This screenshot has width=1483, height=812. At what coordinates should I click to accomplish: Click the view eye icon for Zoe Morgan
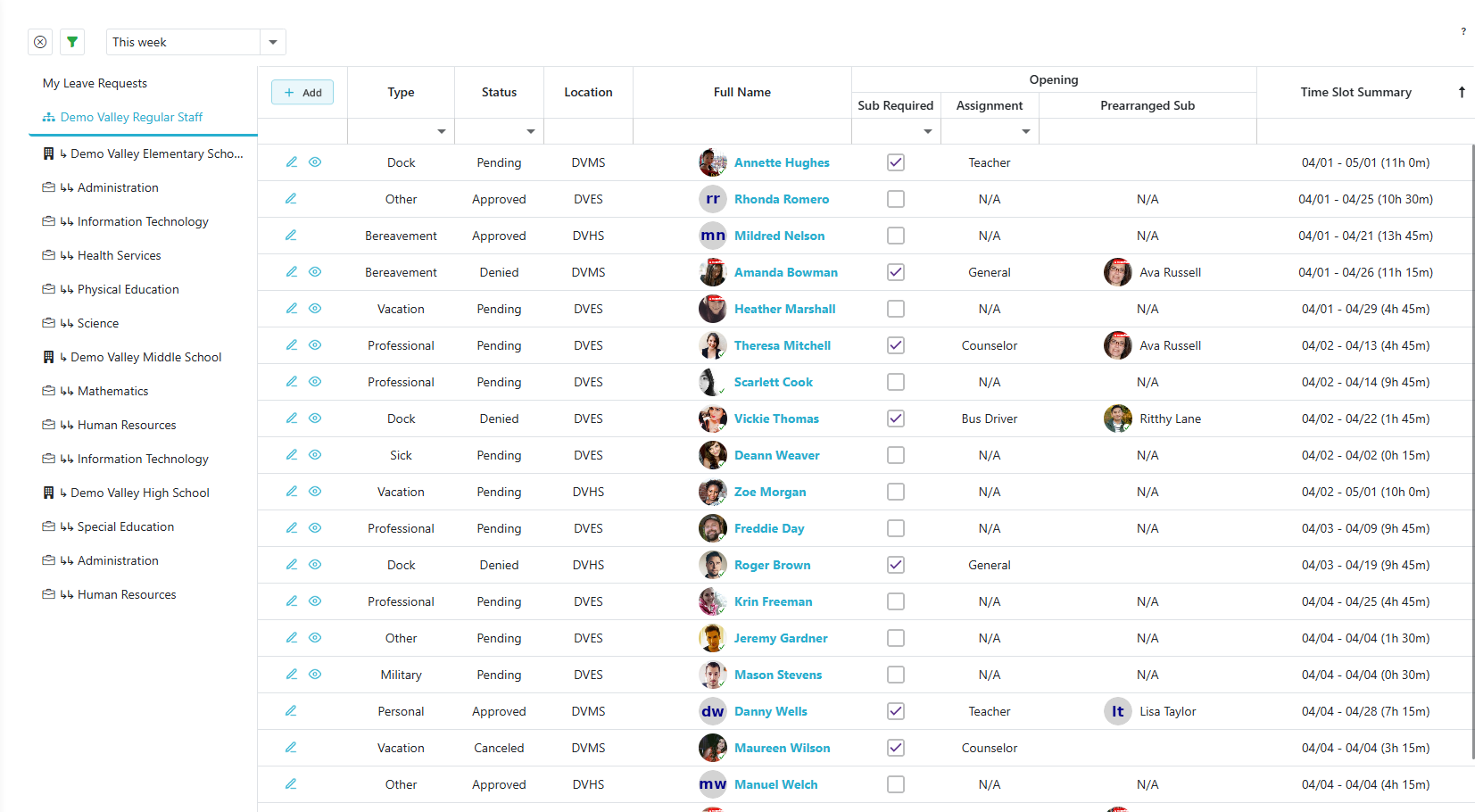[x=315, y=492]
